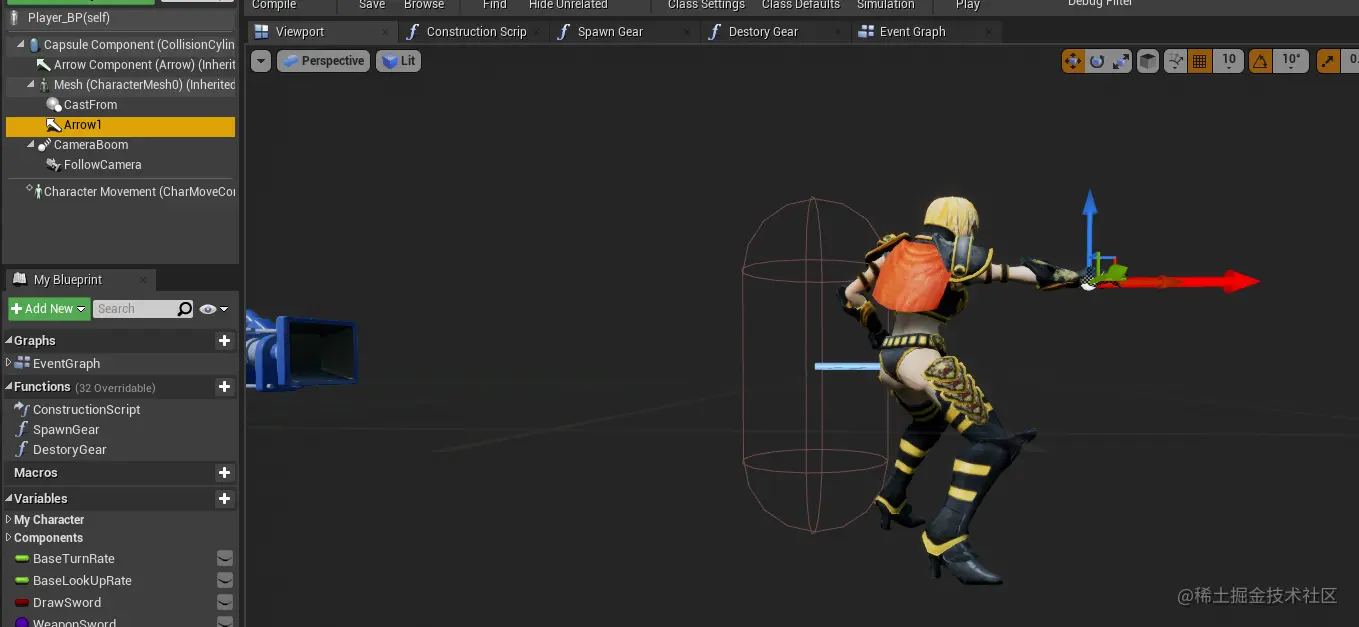
Task: Open the eye view options dropdown
Action: (213, 309)
